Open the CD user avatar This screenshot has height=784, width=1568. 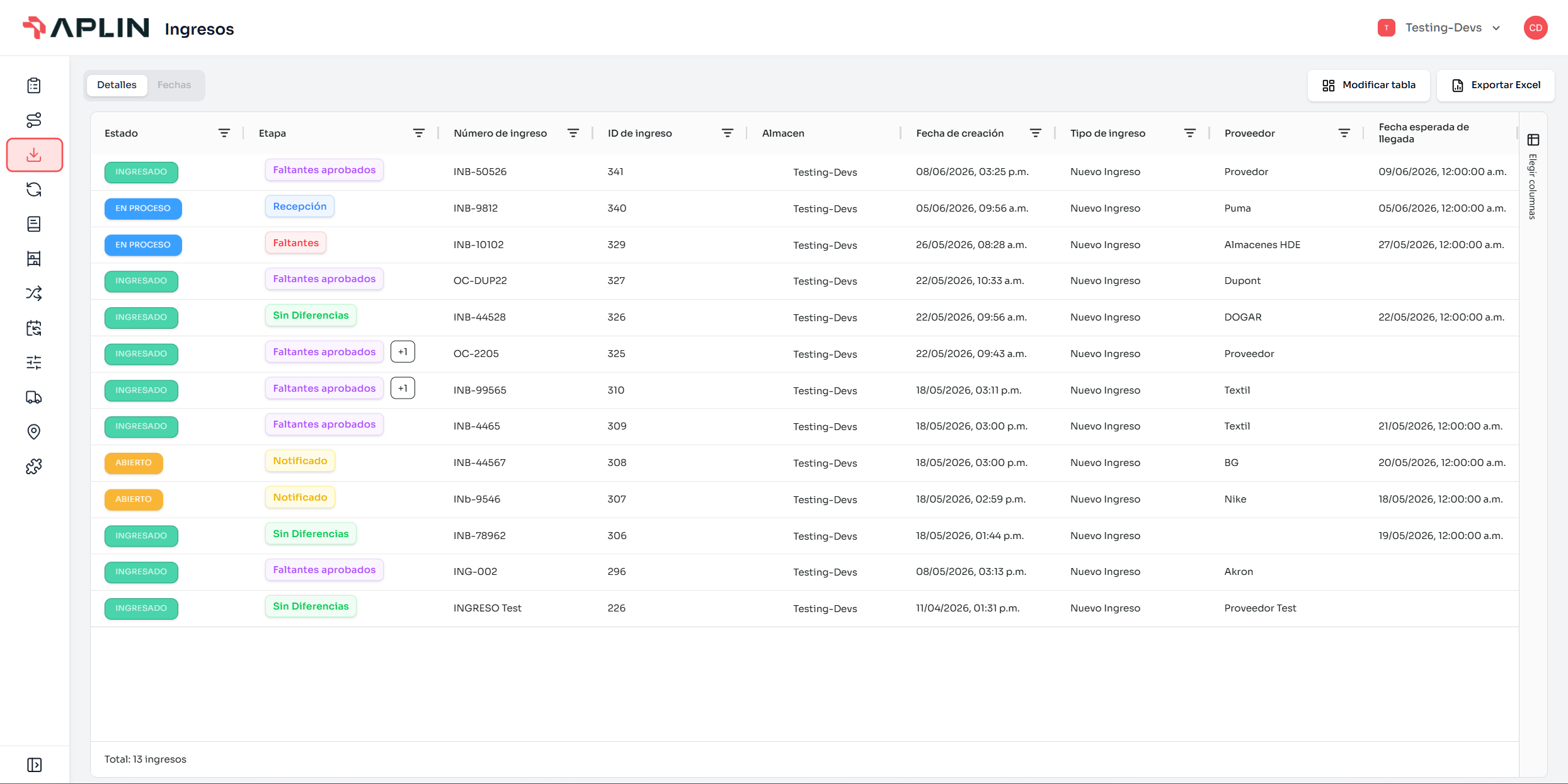tap(1535, 28)
